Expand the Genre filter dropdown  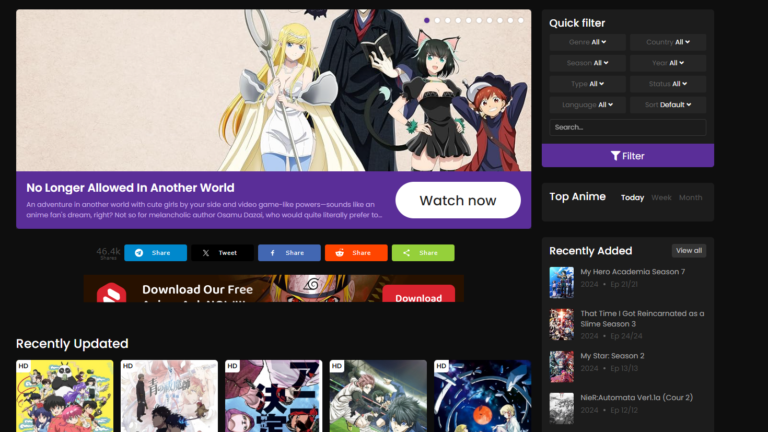pos(587,42)
